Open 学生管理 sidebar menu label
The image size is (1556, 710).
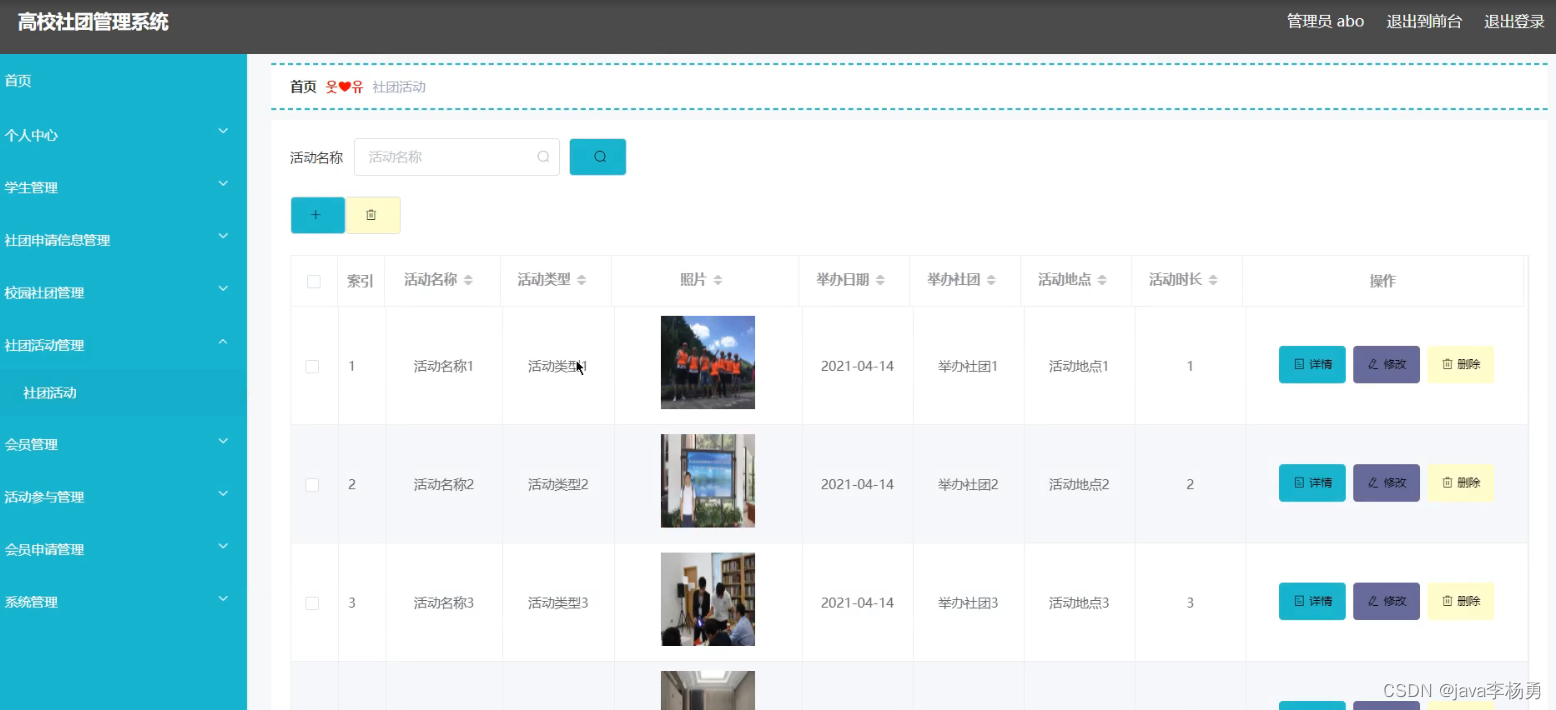pos(31,188)
